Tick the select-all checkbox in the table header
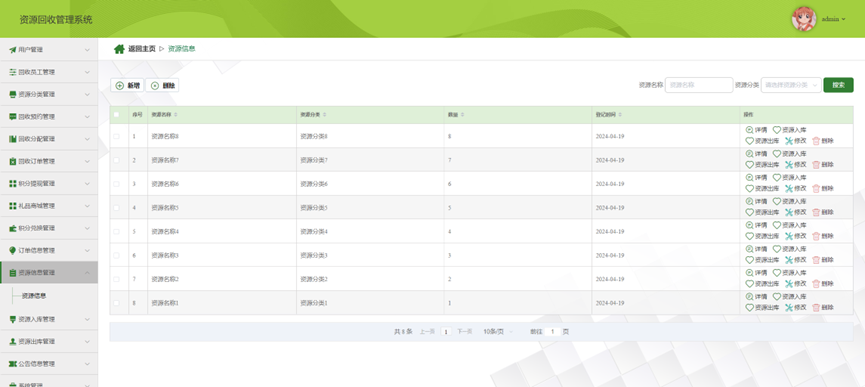Image resolution: width=865 pixels, height=387 pixels. tap(116, 115)
